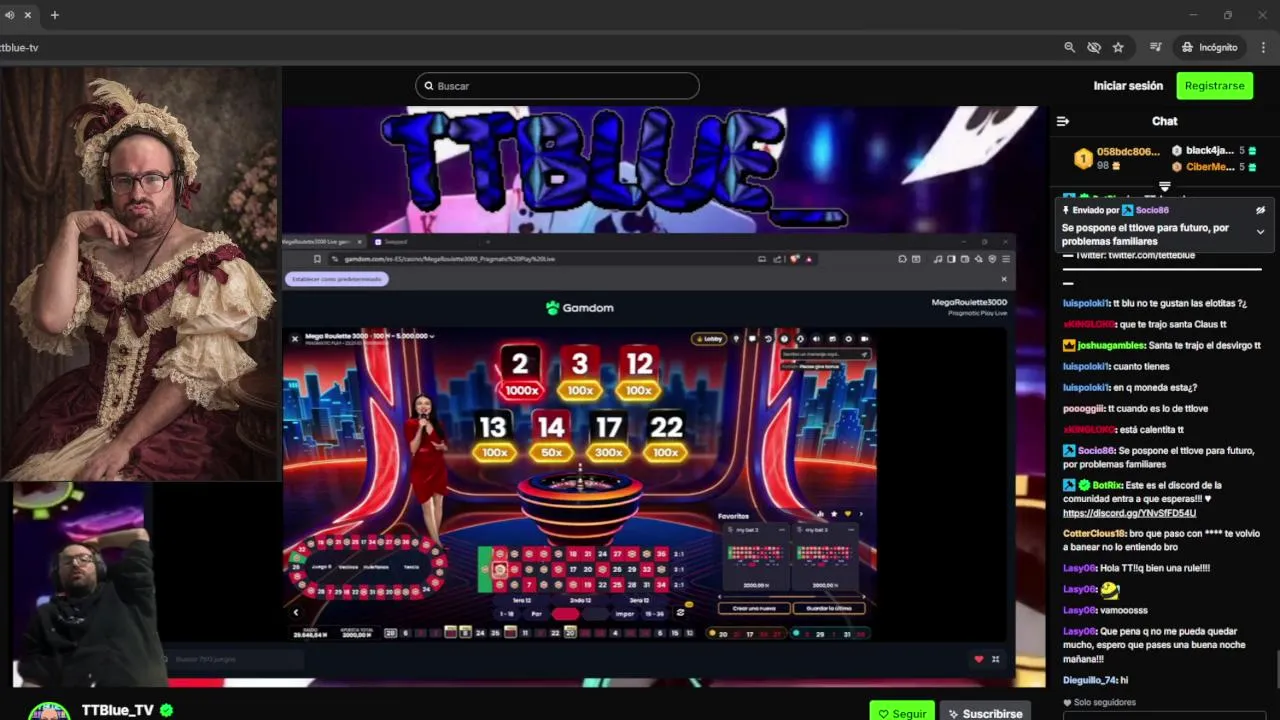Expand the leaderboard with the down chevron
1280x720 pixels.
pyautogui.click(x=1164, y=186)
